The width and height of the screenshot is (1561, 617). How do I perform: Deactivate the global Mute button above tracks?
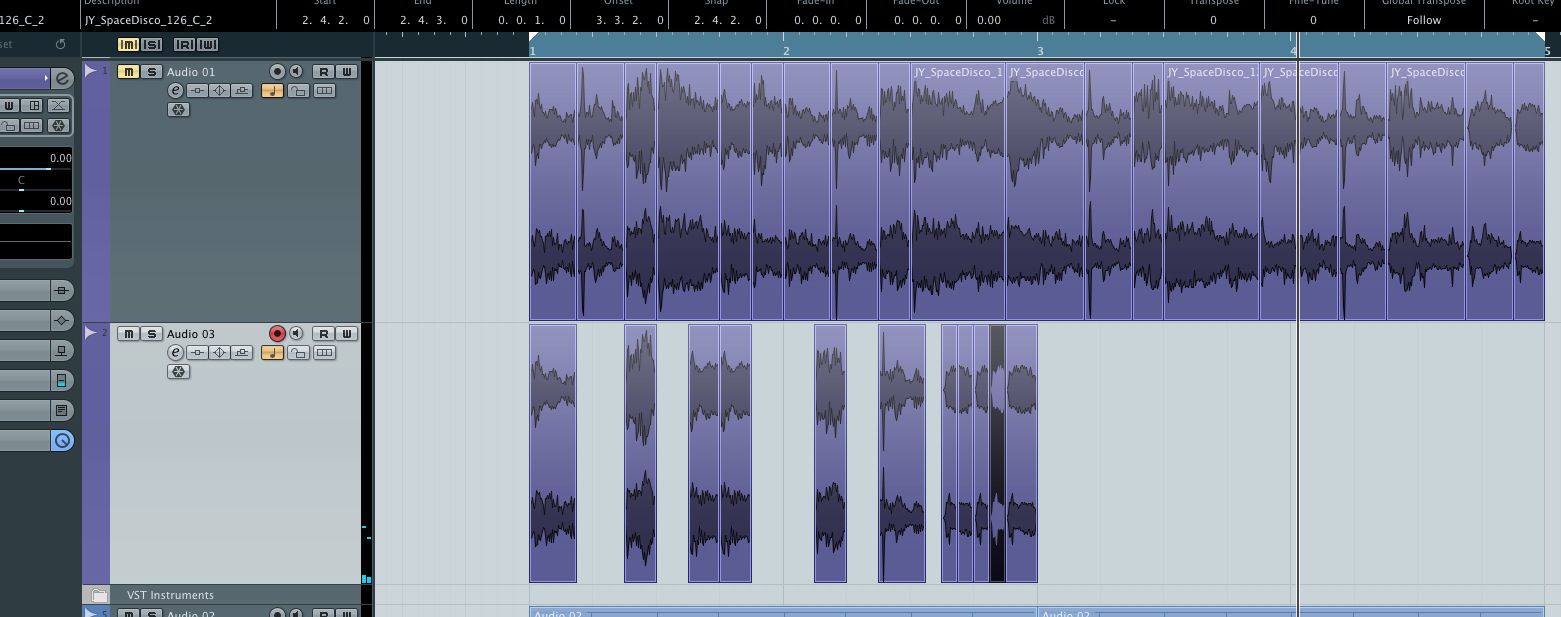128,44
